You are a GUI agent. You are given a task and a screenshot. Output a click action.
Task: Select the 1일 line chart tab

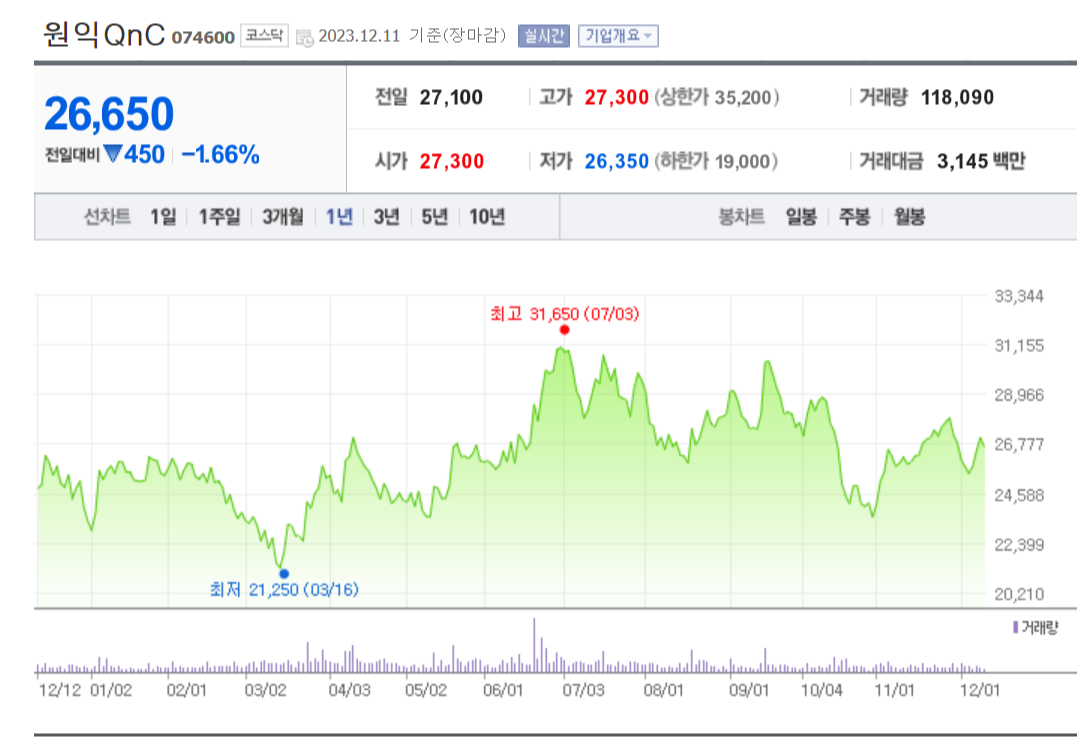point(163,217)
